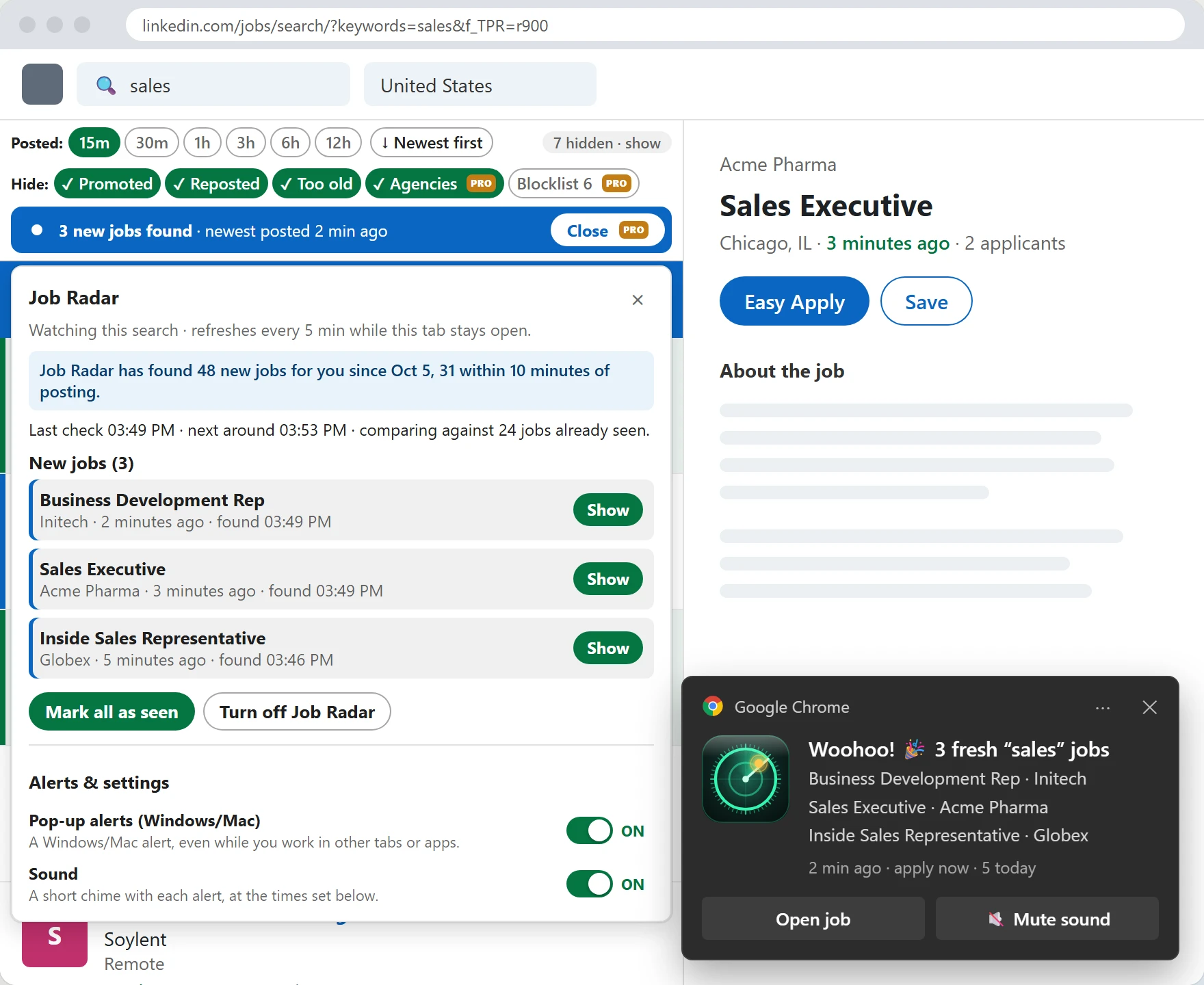The width and height of the screenshot is (1204, 985).
Task: Click the Soylent listing name
Action: [135, 939]
